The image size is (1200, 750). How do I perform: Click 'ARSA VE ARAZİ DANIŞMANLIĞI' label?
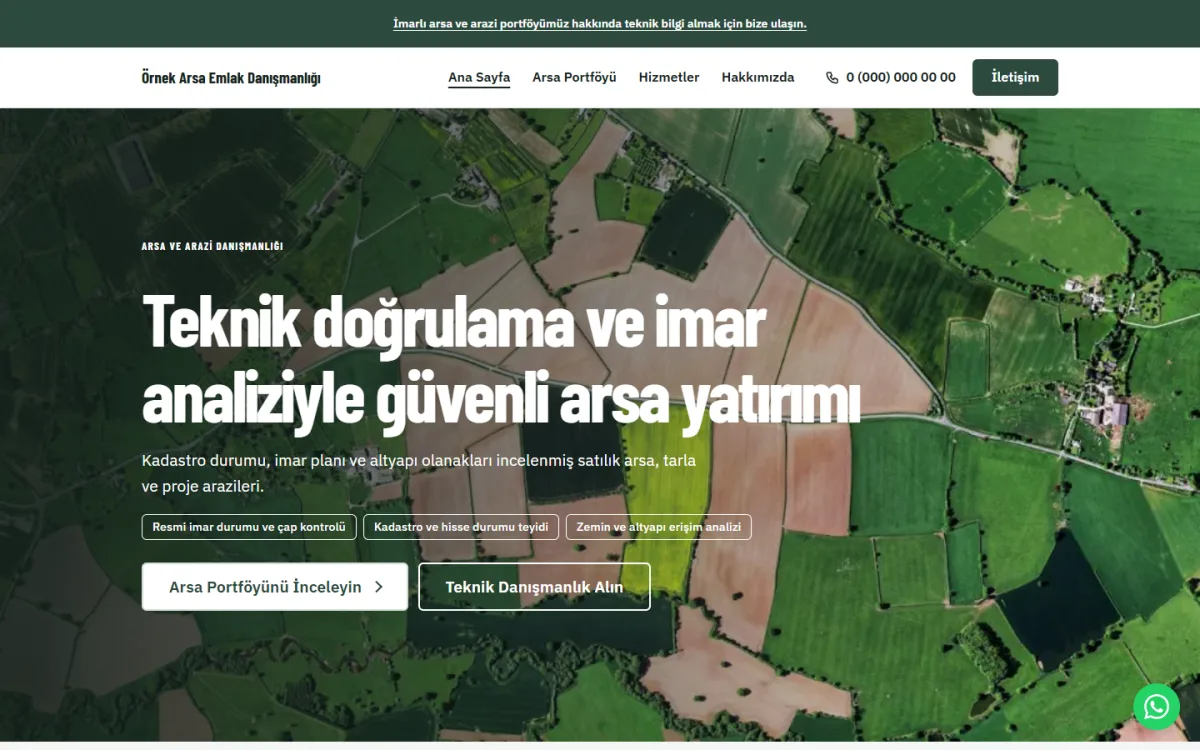point(212,246)
